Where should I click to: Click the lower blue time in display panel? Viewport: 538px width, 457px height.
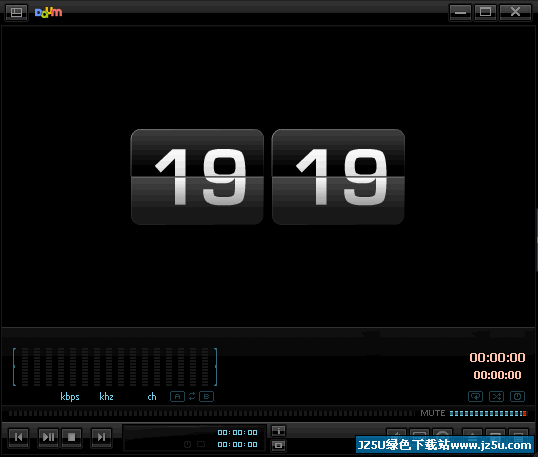(x=237, y=445)
